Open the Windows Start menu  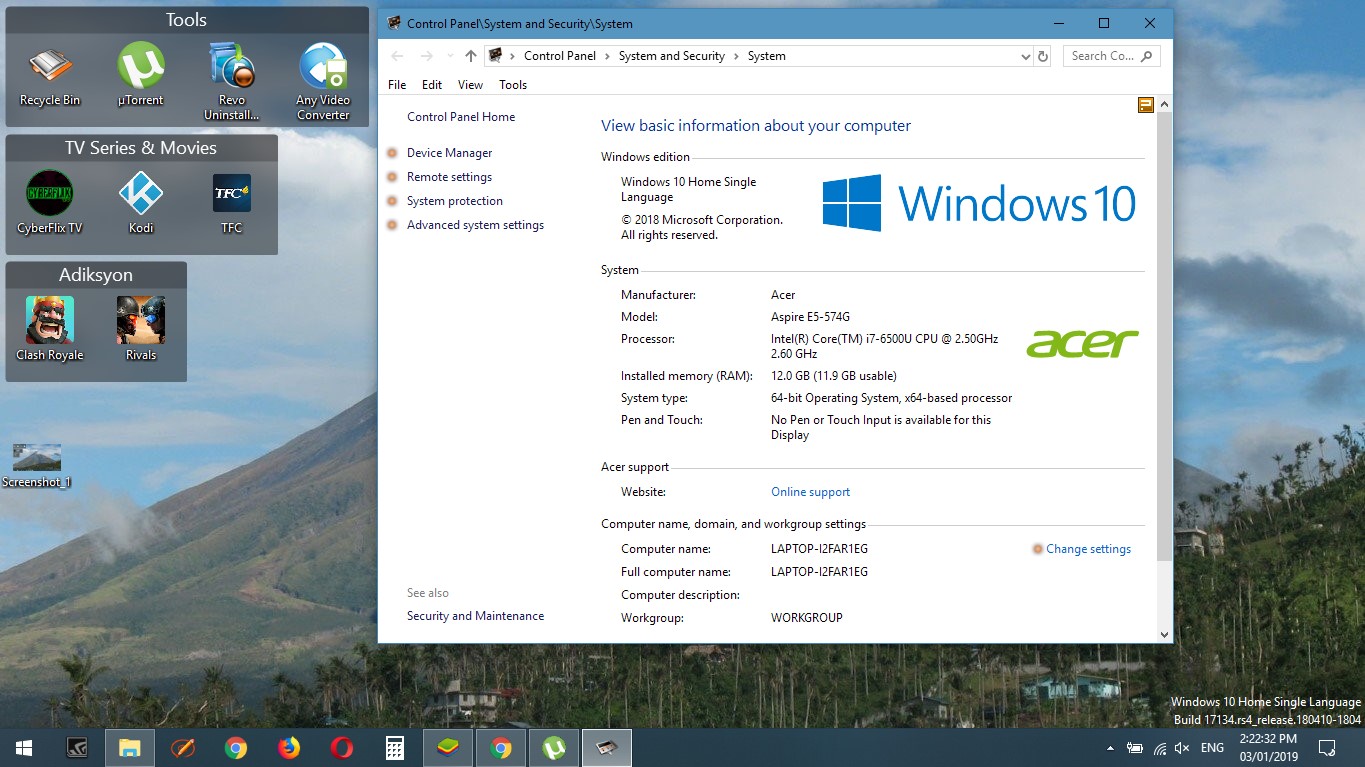point(23,747)
